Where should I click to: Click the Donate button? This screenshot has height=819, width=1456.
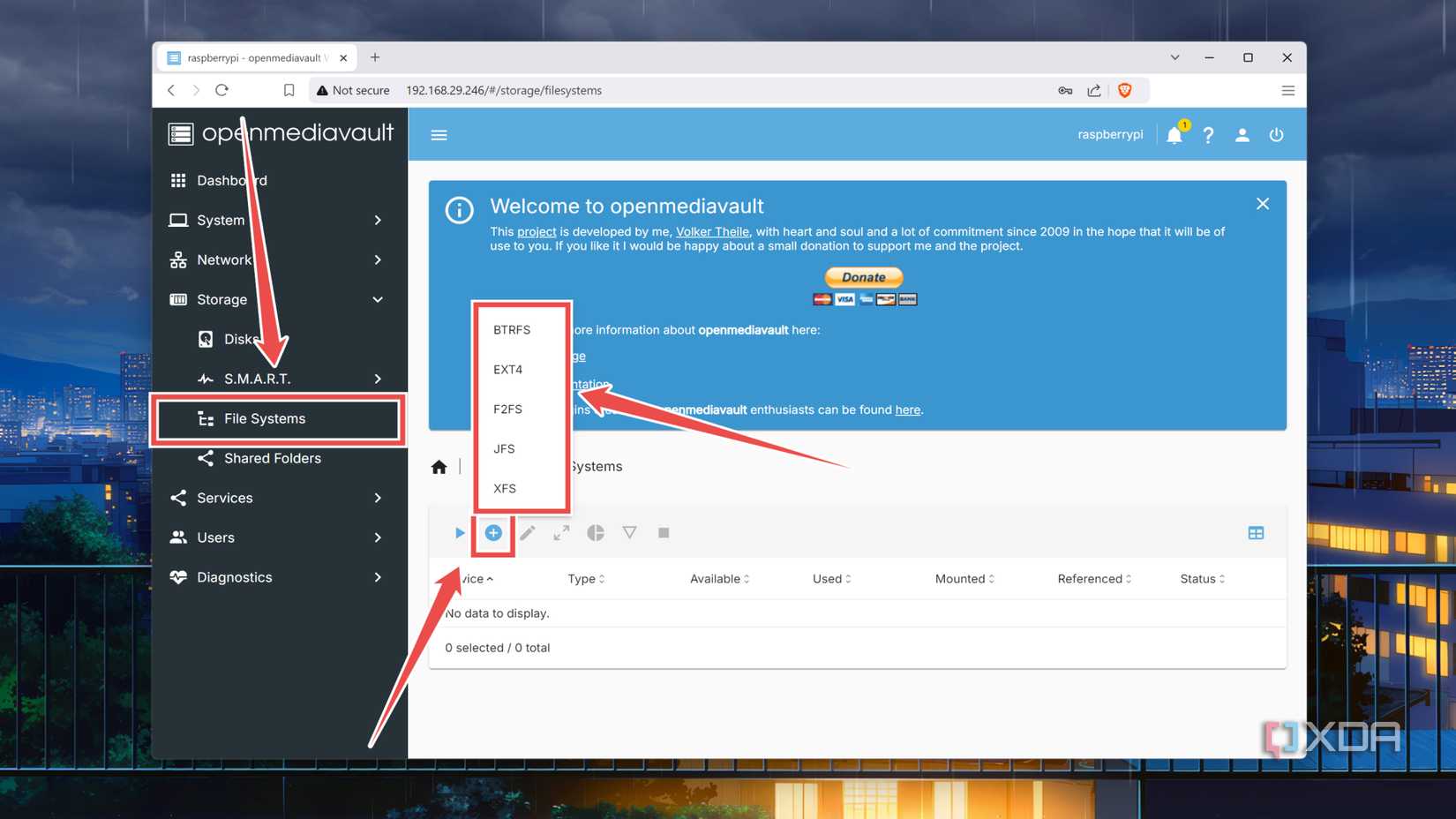click(864, 277)
